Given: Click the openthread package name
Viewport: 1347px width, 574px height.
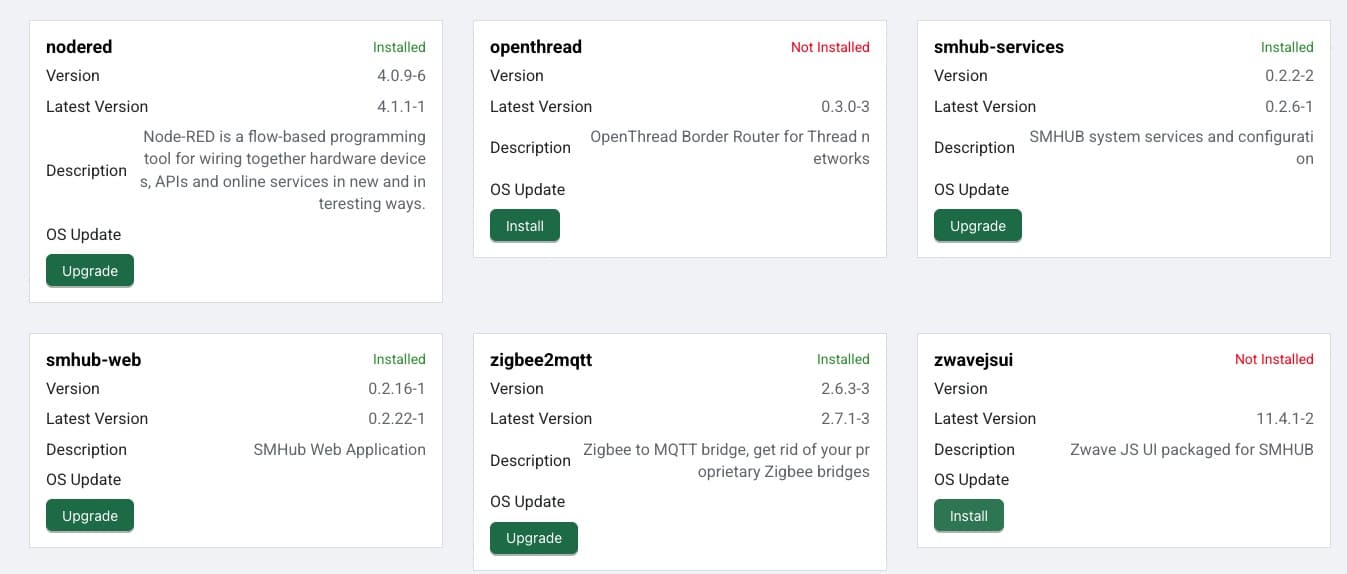Looking at the screenshot, I should click(x=535, y=47).
